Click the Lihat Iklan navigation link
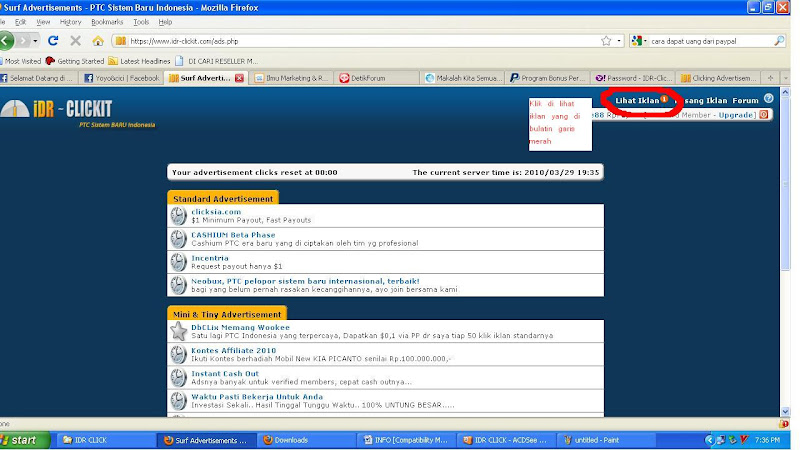 tap(637, 101)
